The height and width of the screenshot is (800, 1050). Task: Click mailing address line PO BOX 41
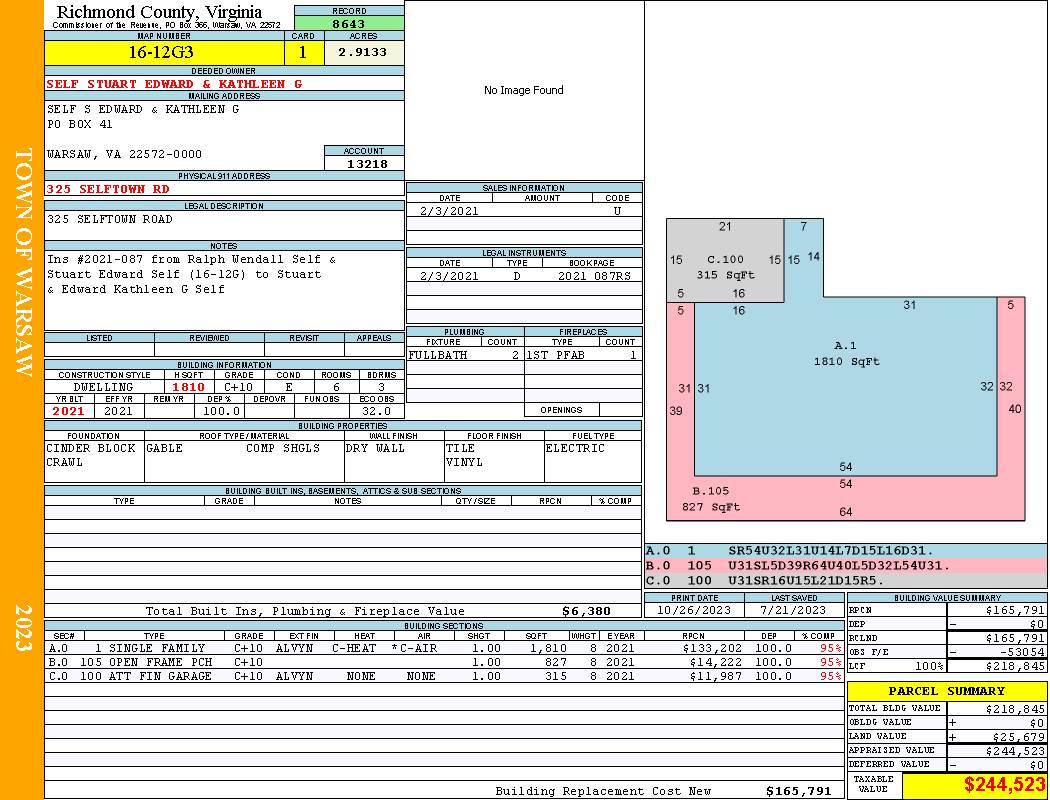[x=80, y=125]
